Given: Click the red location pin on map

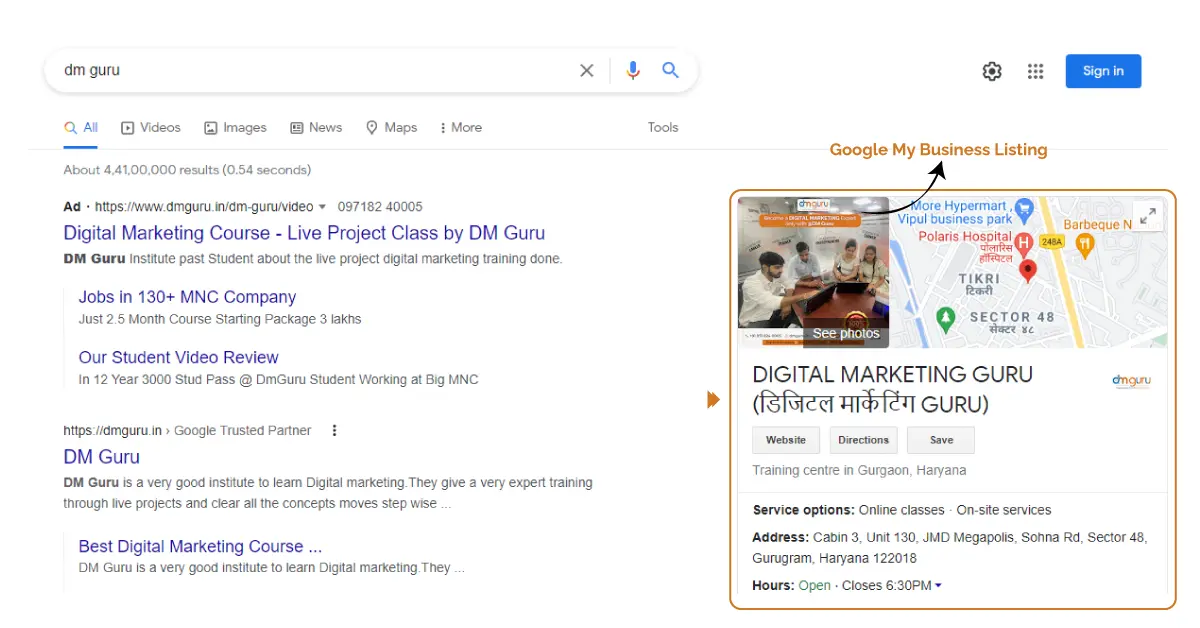Looking at the screenshot, I should click(x=1027, y=270).
